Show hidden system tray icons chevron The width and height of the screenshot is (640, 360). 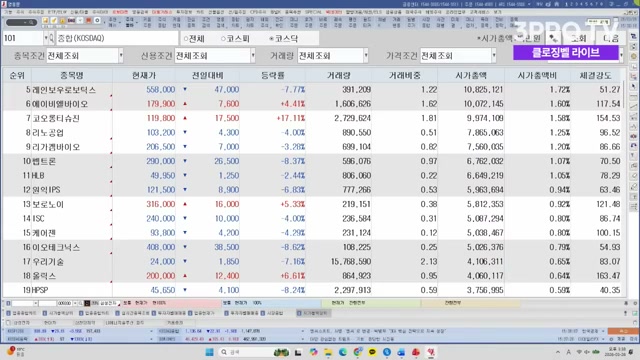558,352
